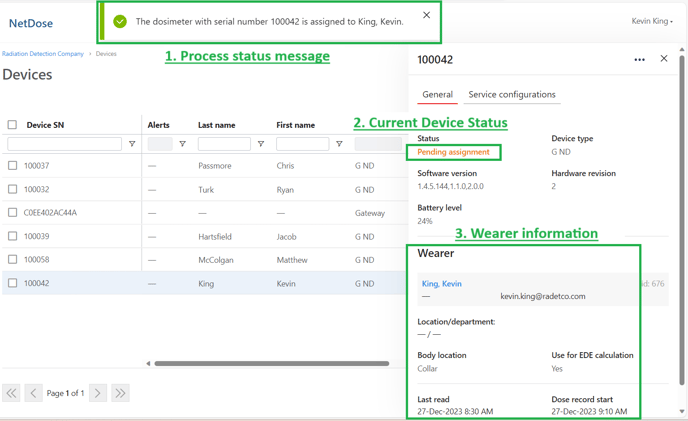Screen dimensions: 688x421
Task: Close the 100042 device details panel
Action: coord(664,59)
